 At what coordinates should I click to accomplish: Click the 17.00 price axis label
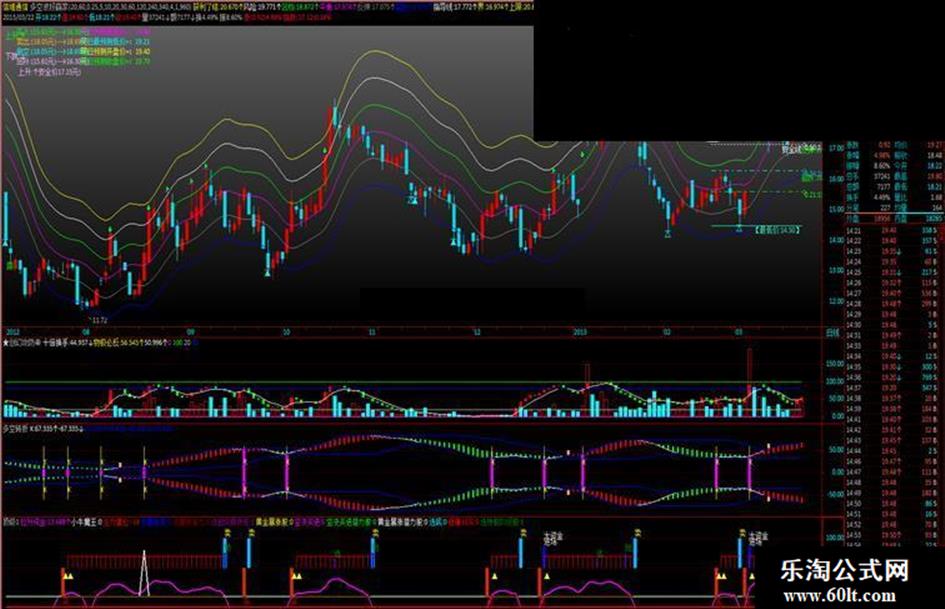pyautogui.click(x=835, y=148)
